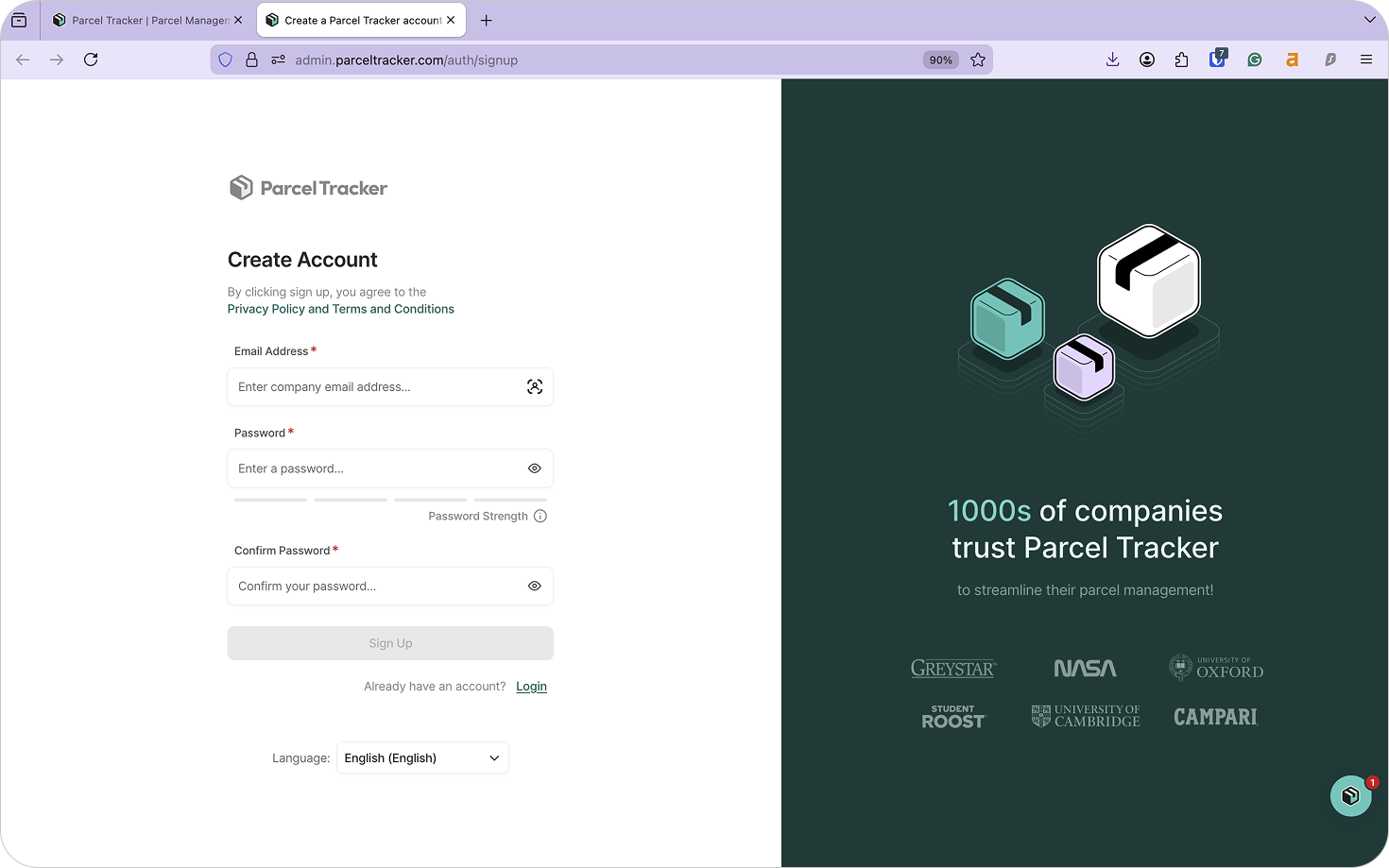Click the feather-shaped extension icon

(x=1329, y=60)
